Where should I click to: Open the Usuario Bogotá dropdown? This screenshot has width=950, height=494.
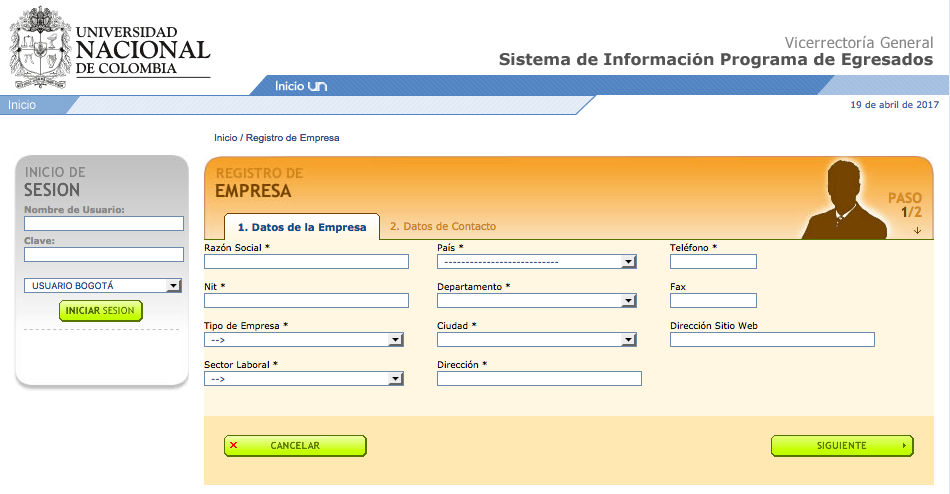[103, 285]
